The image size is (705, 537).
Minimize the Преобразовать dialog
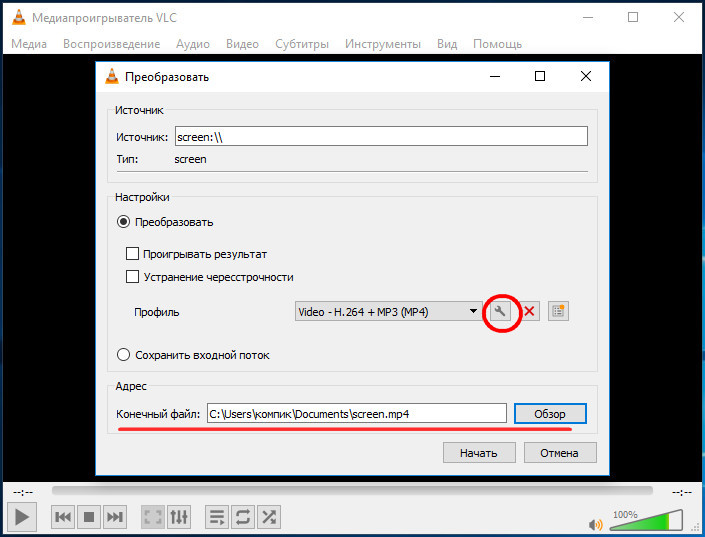pyautogui.click(x=495, y=76)
